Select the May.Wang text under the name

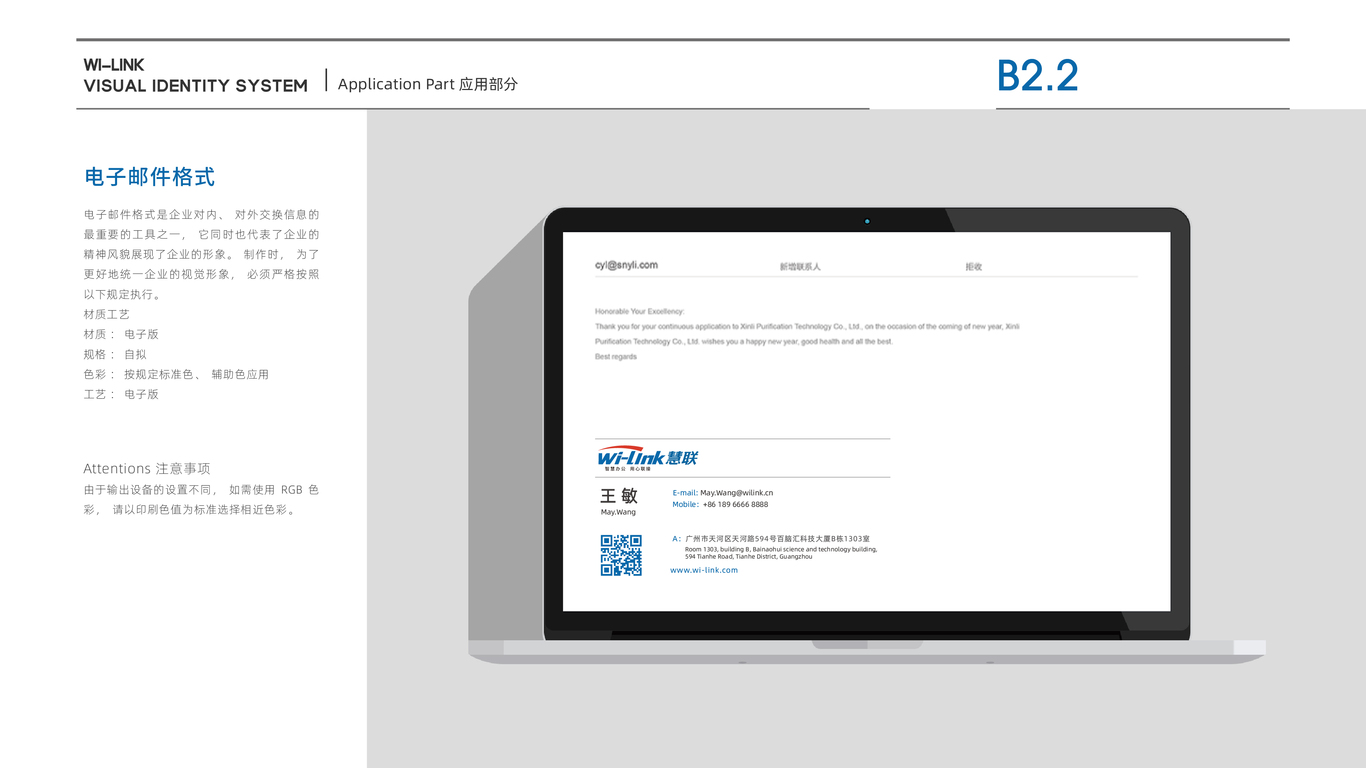point(618,512)
